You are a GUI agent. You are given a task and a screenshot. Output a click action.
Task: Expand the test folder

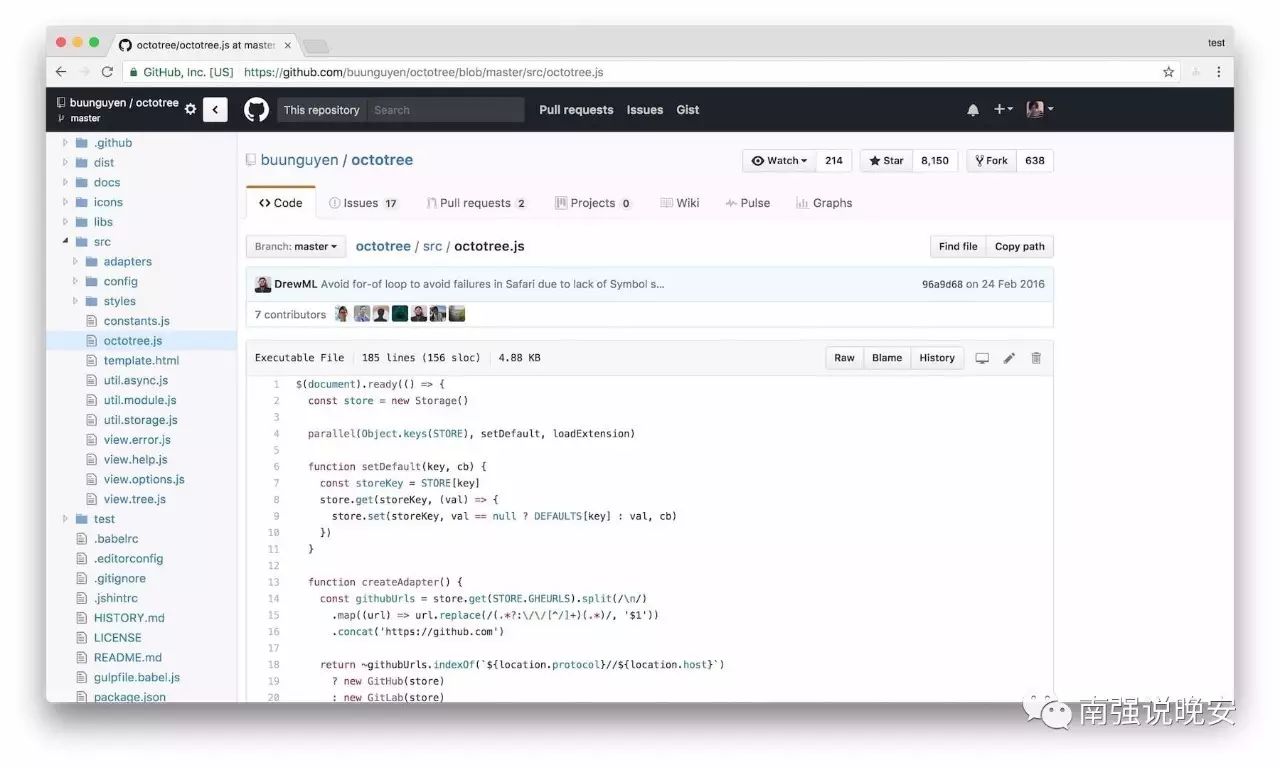tap(66, 519)
